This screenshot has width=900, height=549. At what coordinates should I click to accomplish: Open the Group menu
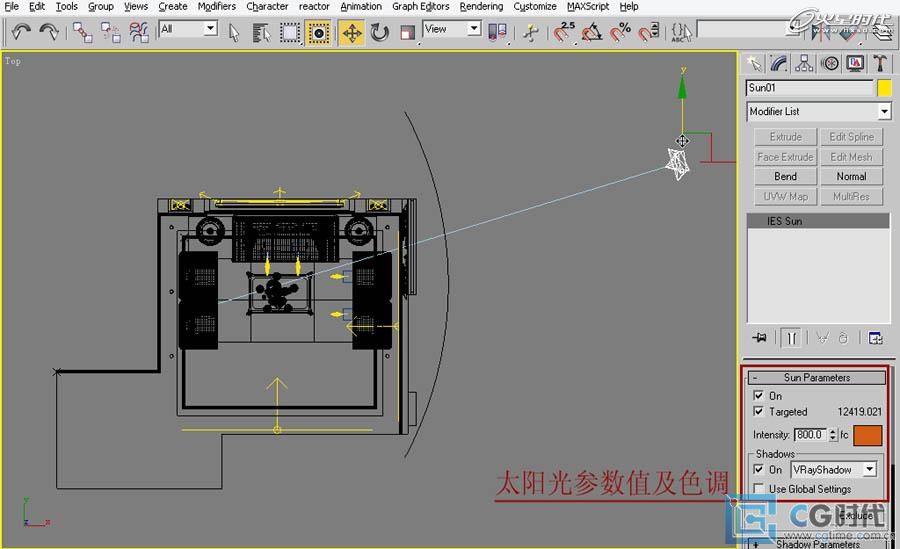tap(100, 6)
